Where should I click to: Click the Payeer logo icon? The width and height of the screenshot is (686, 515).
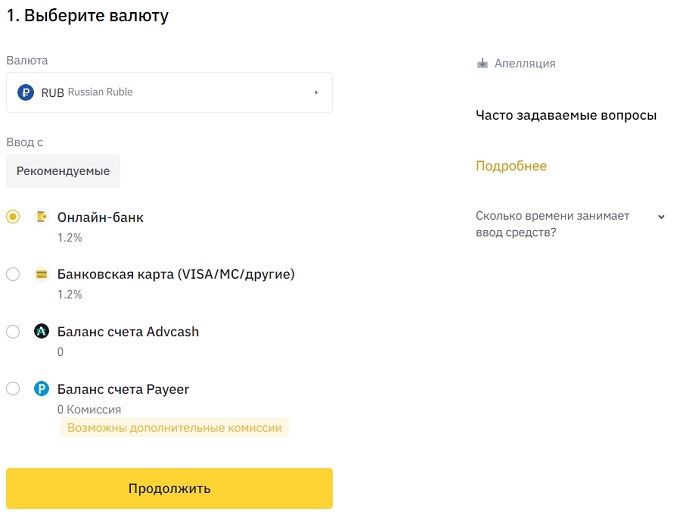(42, 389)
